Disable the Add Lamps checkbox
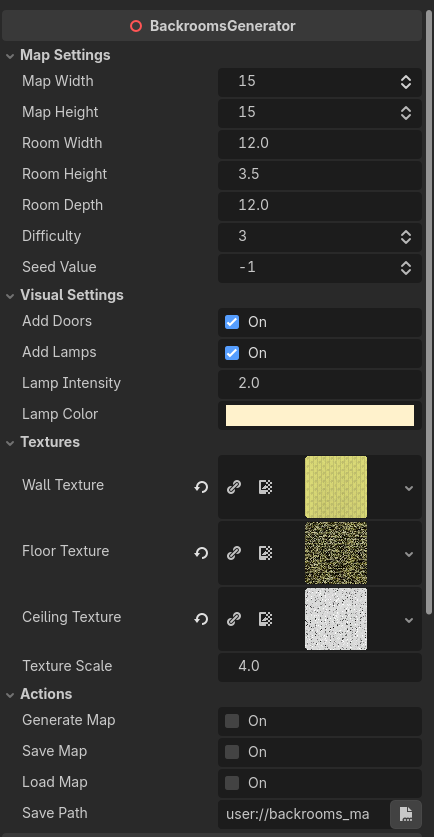This screenshot has height=837, width=434. pyautogui.click(x=232, y=353)
